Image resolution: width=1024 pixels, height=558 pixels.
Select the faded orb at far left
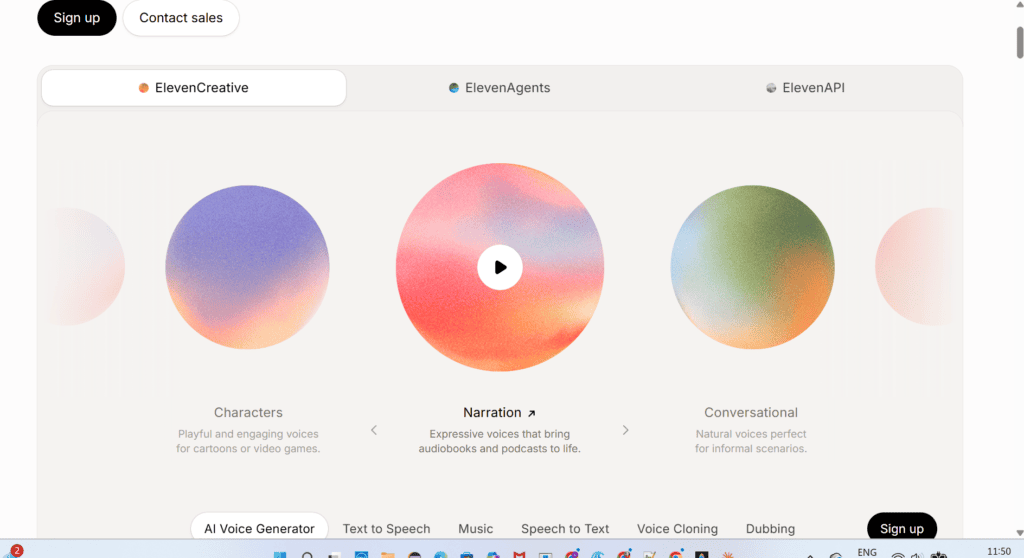coord(88,267)
